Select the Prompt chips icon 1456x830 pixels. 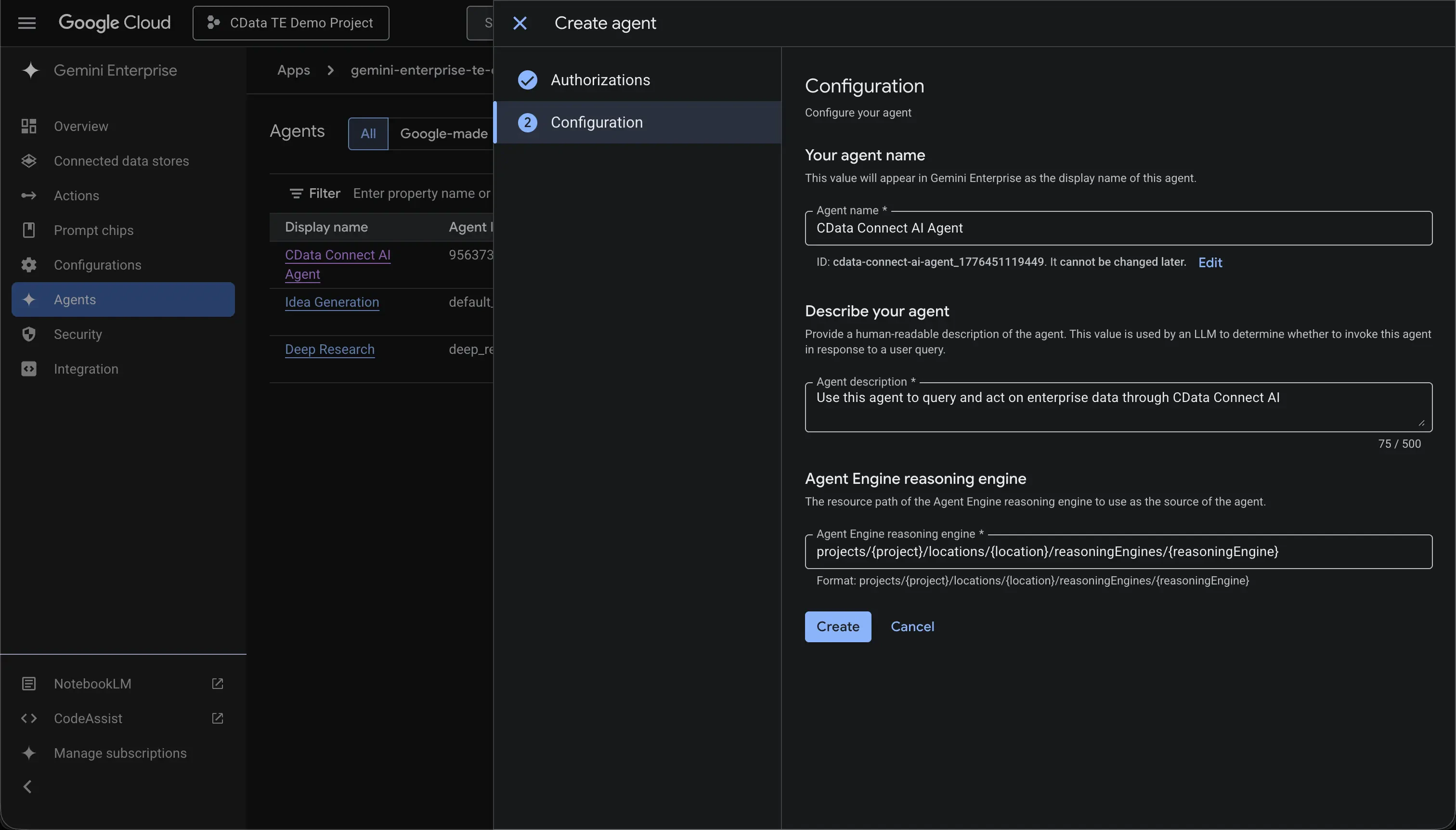point(29,230)
